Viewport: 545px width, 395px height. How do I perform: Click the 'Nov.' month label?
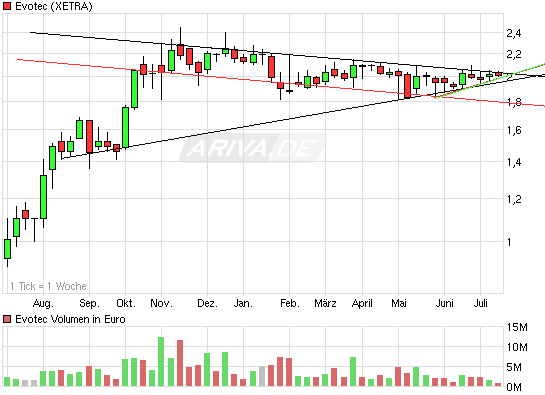click(x=161, y=303)
